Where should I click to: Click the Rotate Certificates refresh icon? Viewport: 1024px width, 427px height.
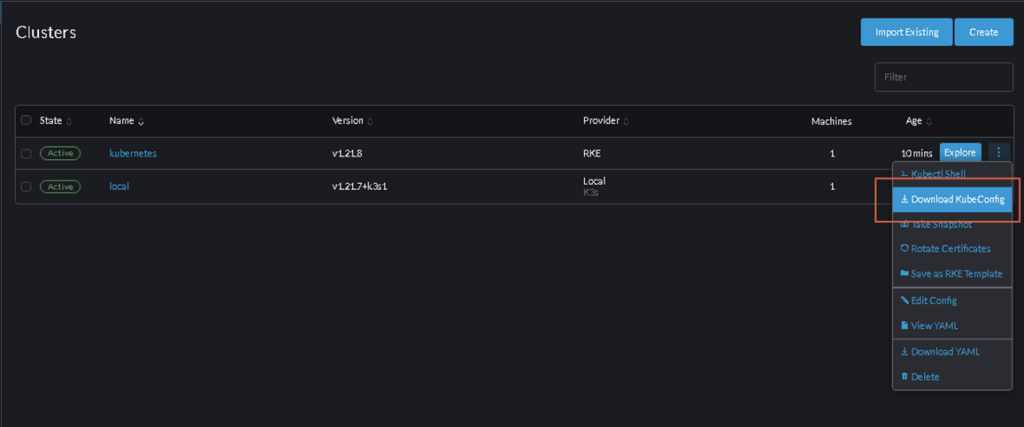pos(904,248)
